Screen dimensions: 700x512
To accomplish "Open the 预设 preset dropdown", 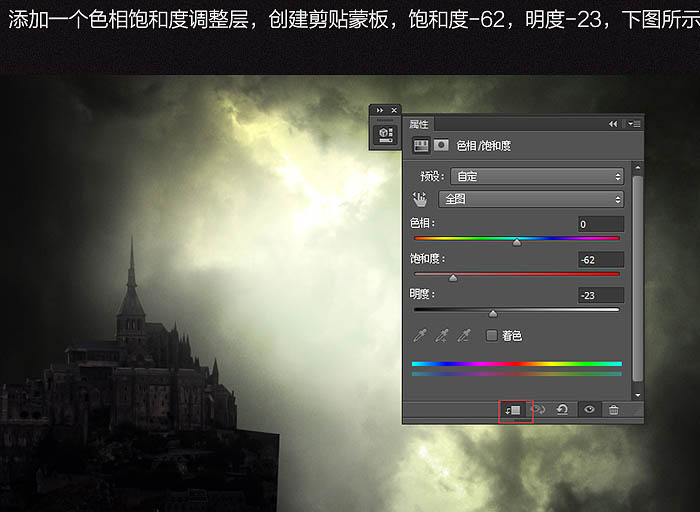I will 534,176.
